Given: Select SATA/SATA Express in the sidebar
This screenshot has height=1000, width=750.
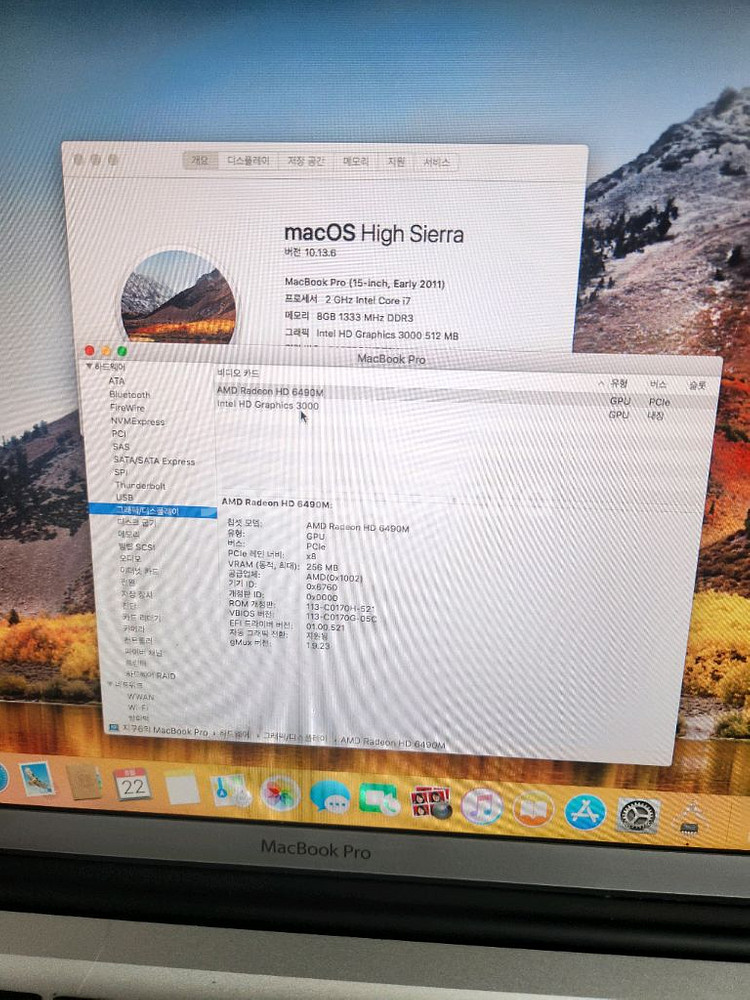Looking at the screenshot, I should pyautogui.click(x=154, y=460).
